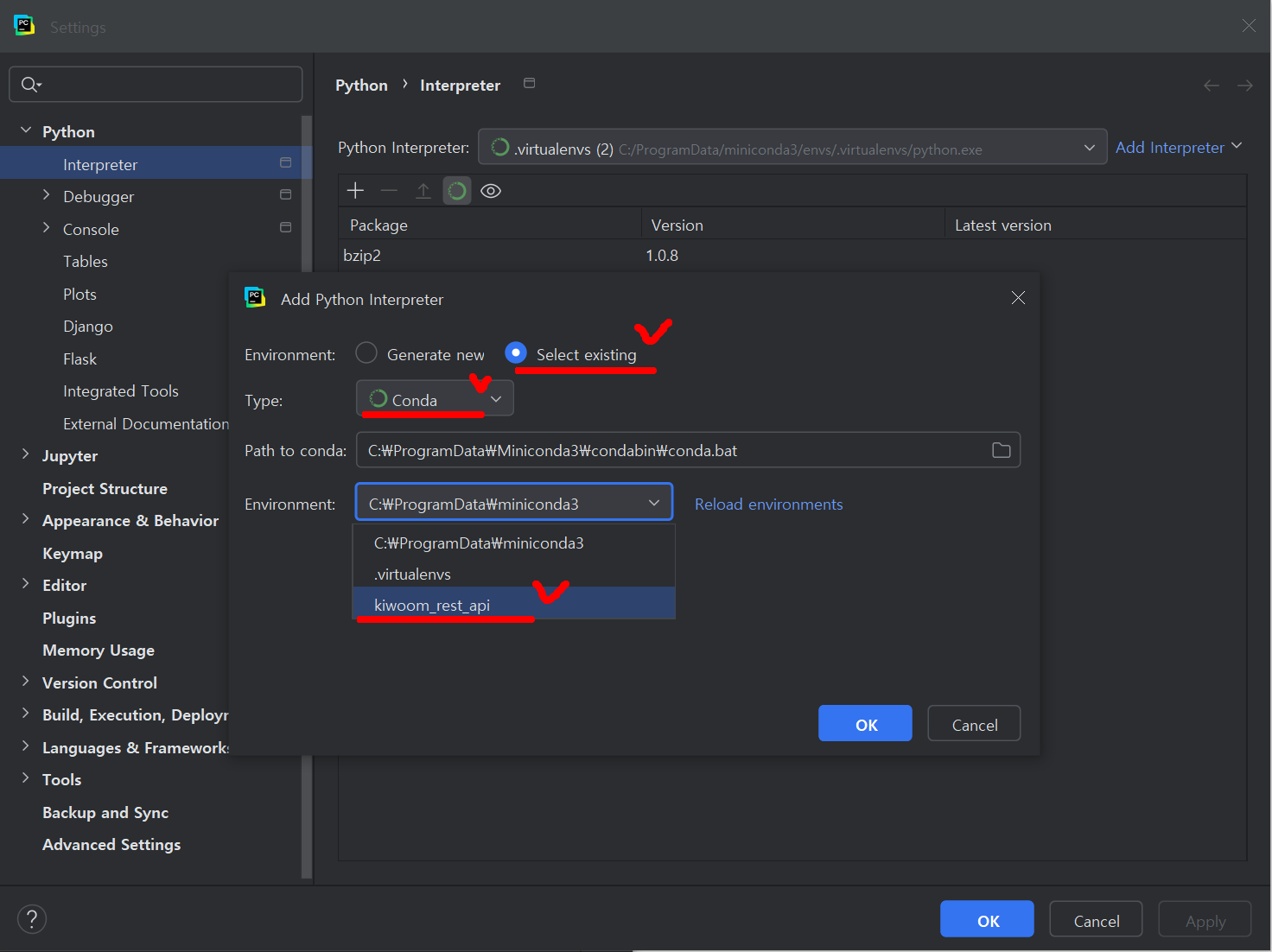1272x952 pixels.
Task: Expand the Editor section
Action: [x=25, y=583]
